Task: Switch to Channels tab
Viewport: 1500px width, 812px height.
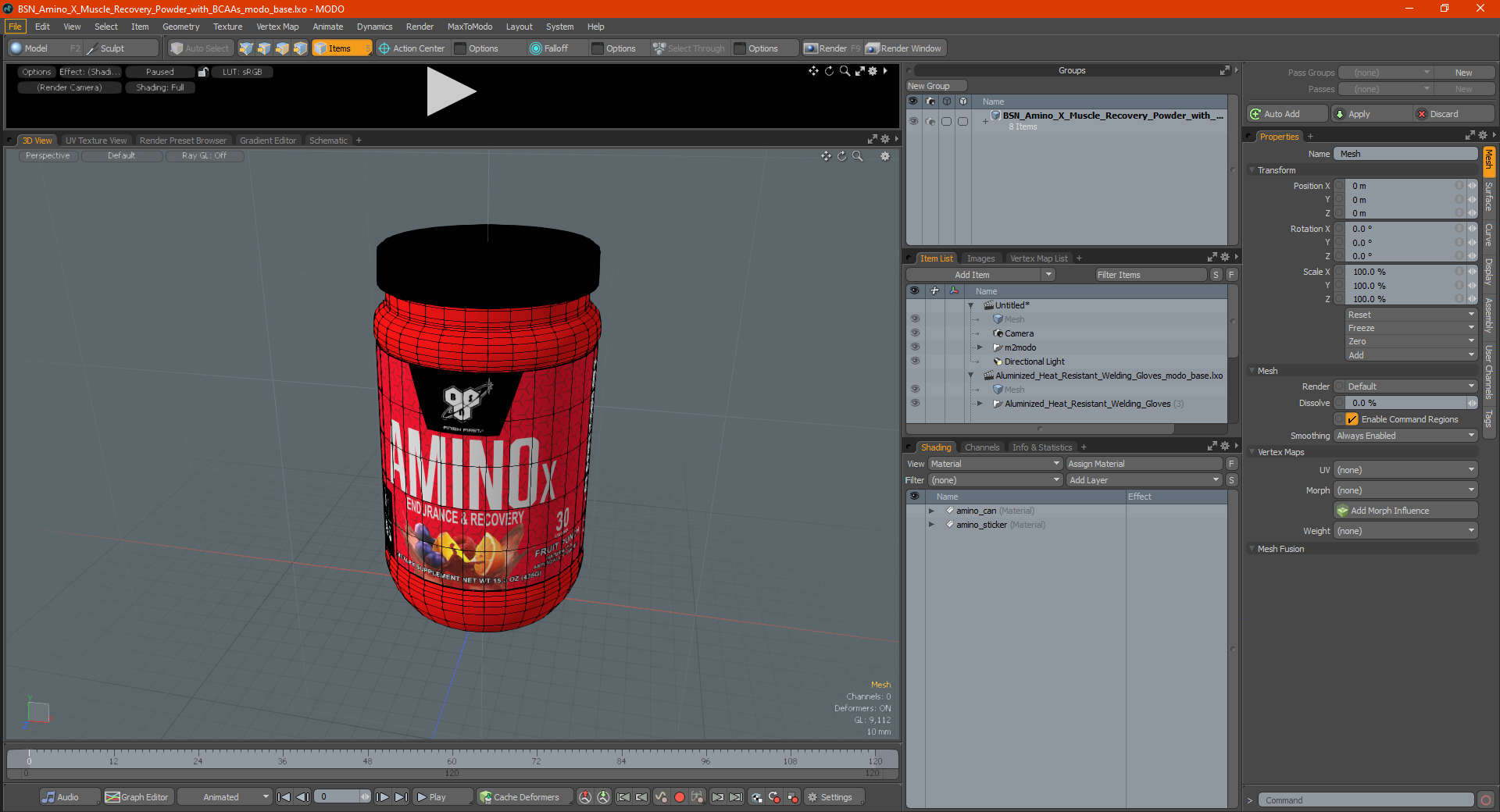Action: point(981,447)
